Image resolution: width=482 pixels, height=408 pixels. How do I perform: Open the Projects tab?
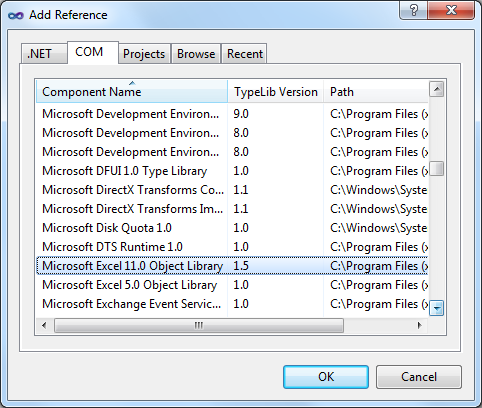click(144, 53)
